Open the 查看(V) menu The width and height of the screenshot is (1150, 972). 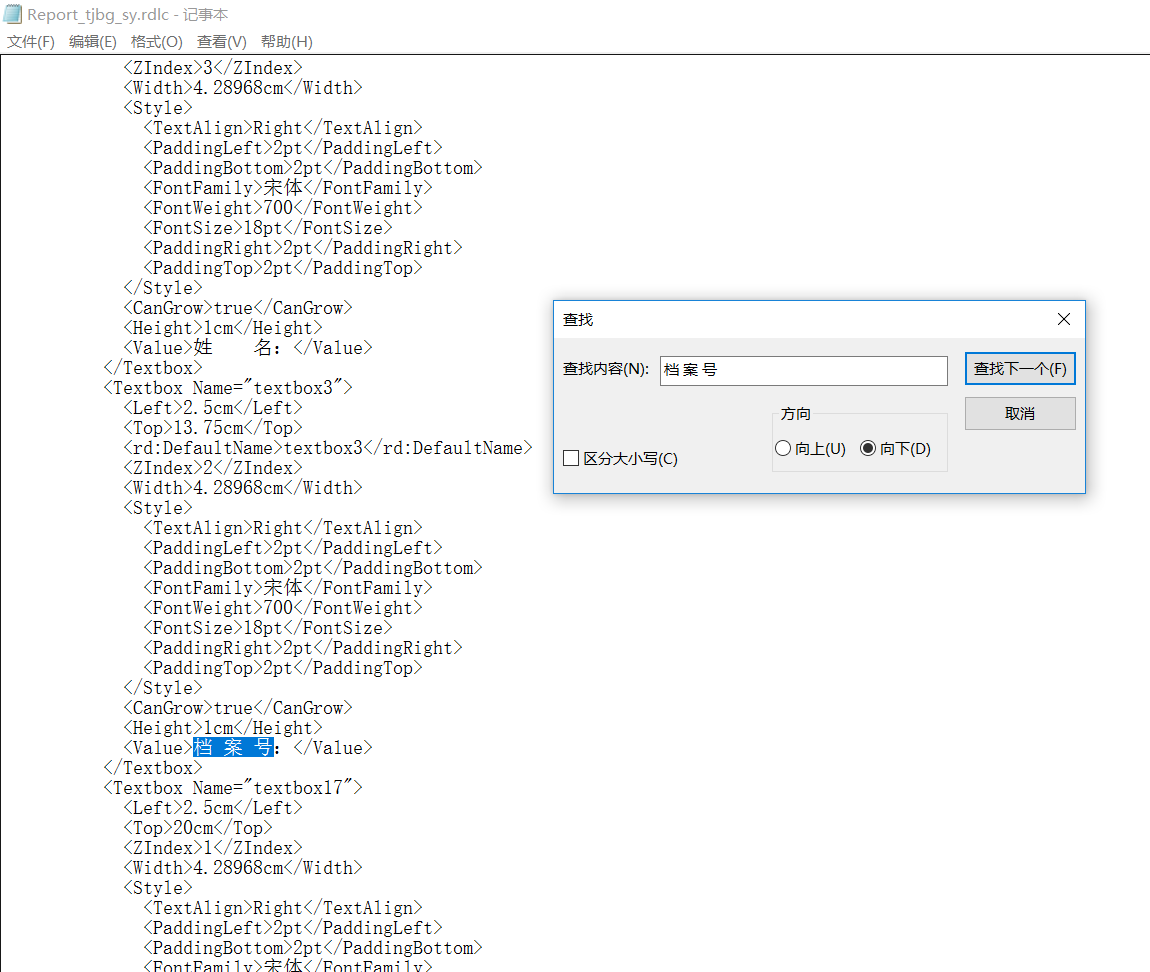click(221, 42)
